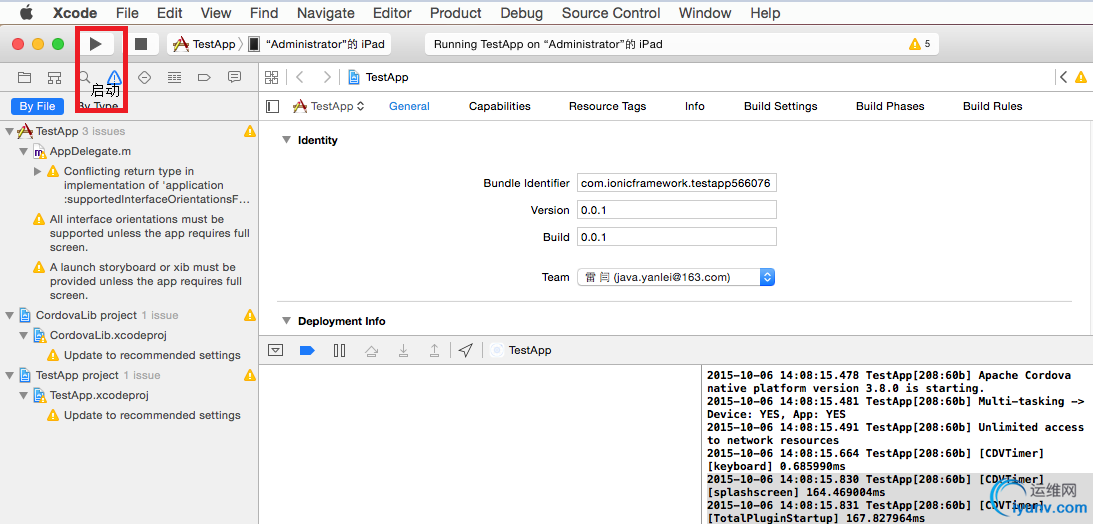Viewport: 1093px width, 524px height.
Task: Click the Bundle Identifier field
Action: pos(676,183)
